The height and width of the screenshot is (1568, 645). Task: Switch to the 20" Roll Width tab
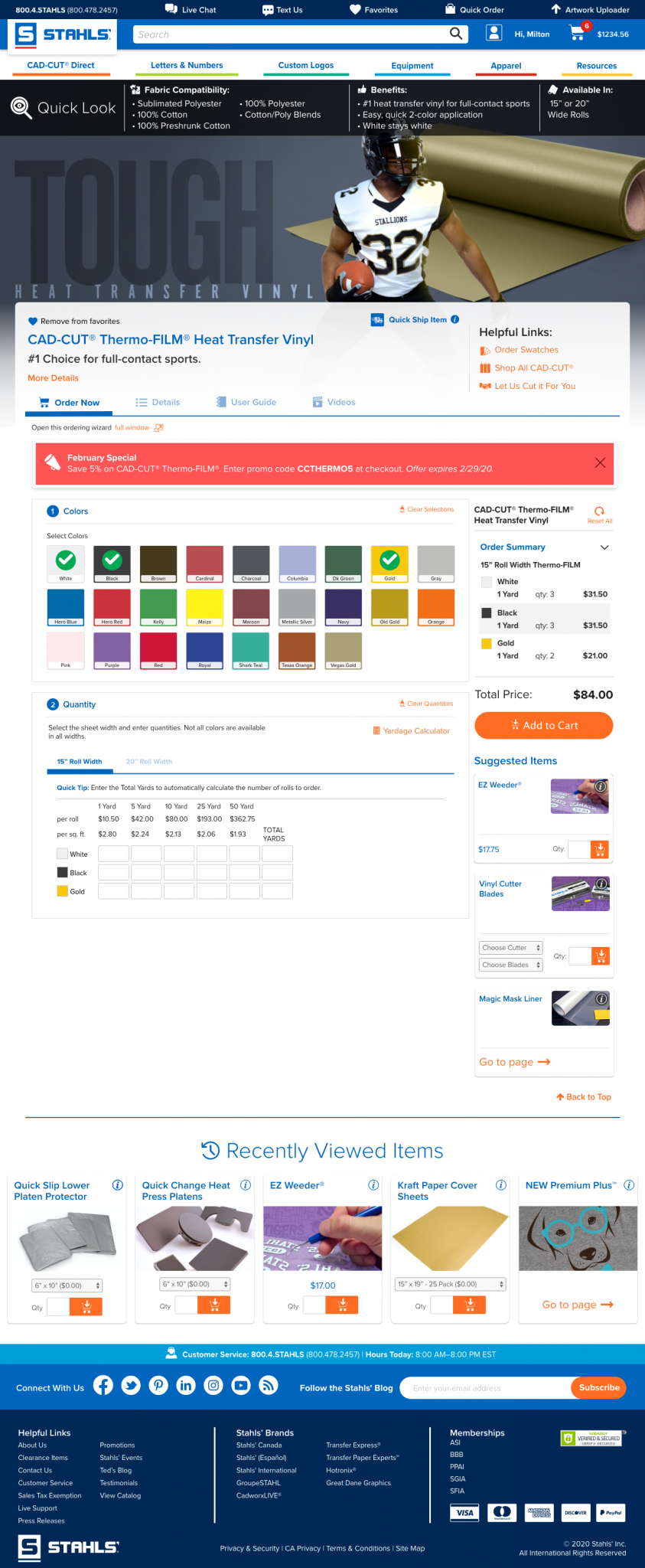coord(149,762)
